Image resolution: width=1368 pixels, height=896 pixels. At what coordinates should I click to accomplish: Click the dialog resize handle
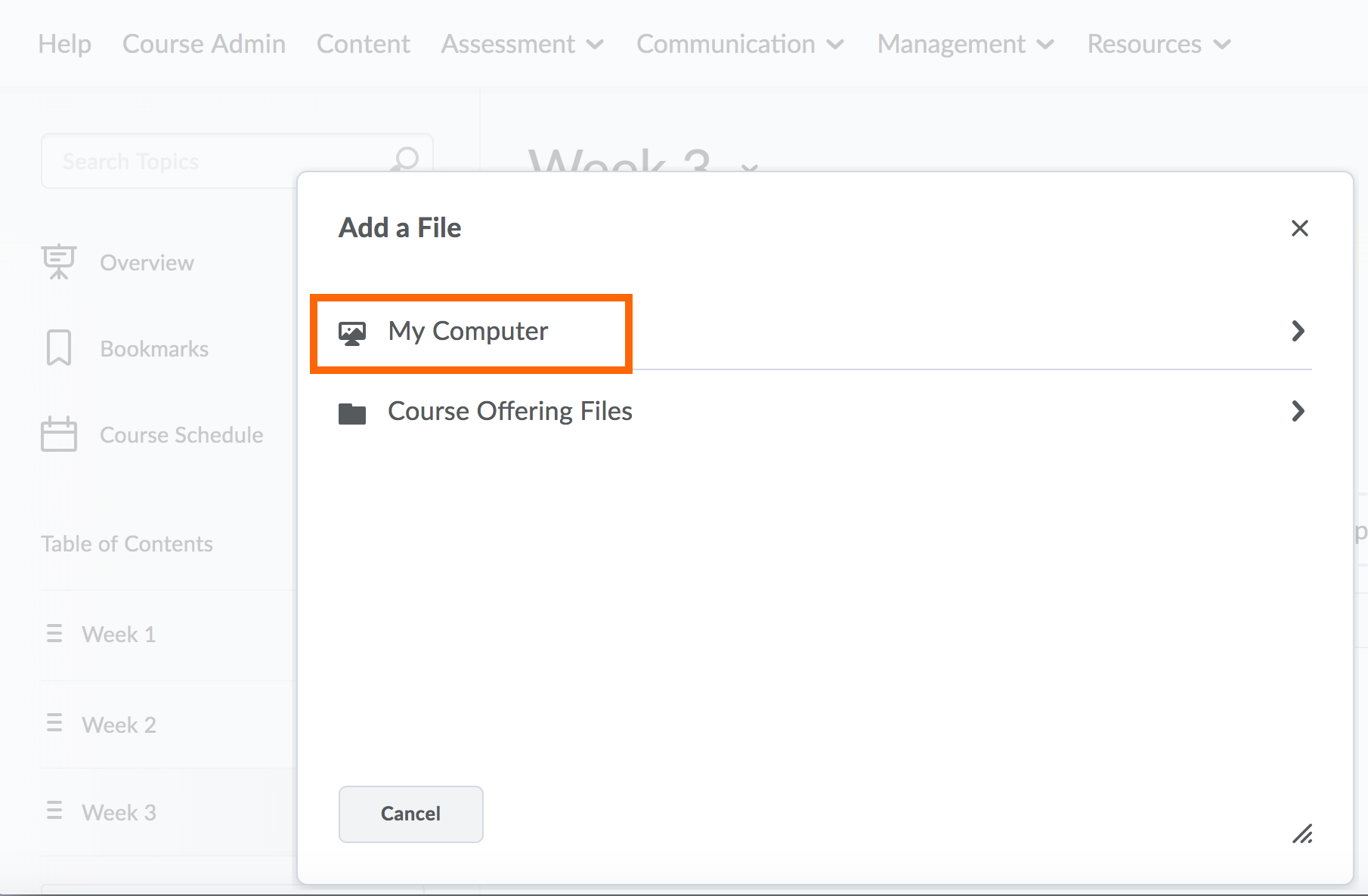coord(1305,835)
